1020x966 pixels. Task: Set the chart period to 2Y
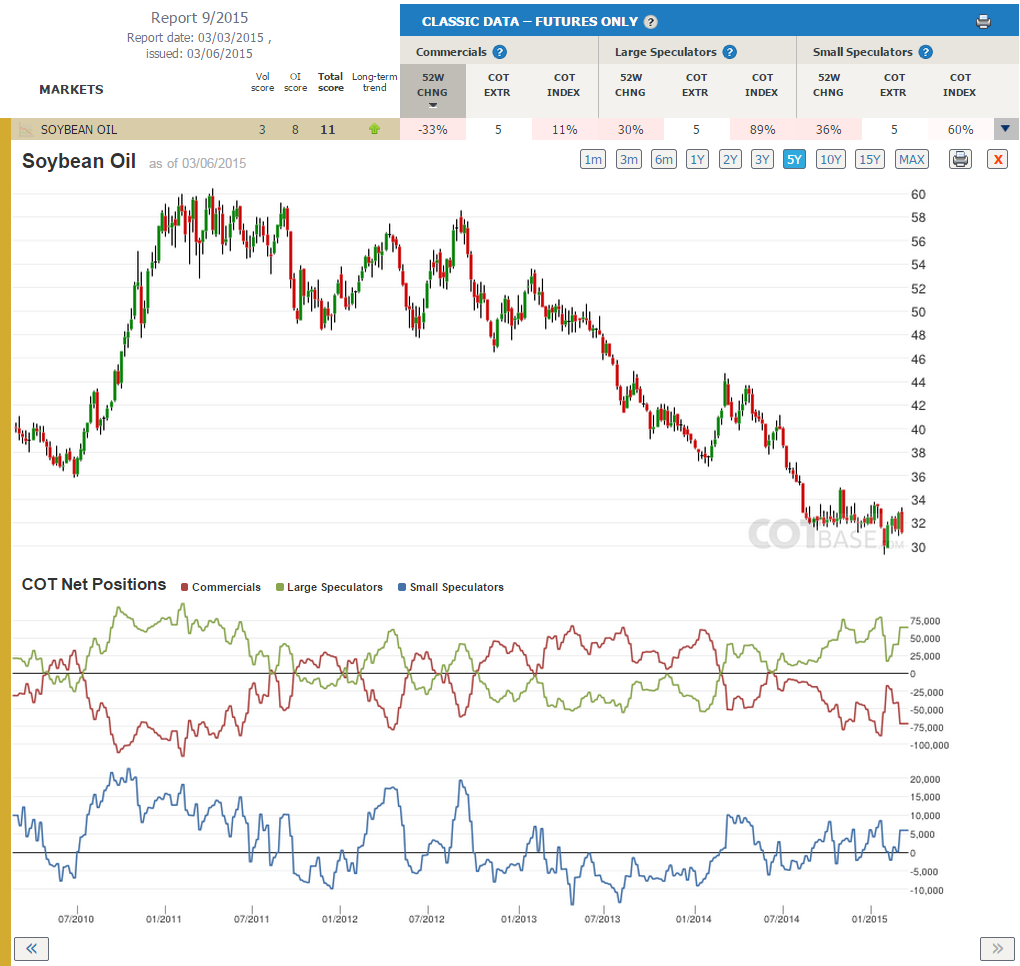tap(730, 159)
